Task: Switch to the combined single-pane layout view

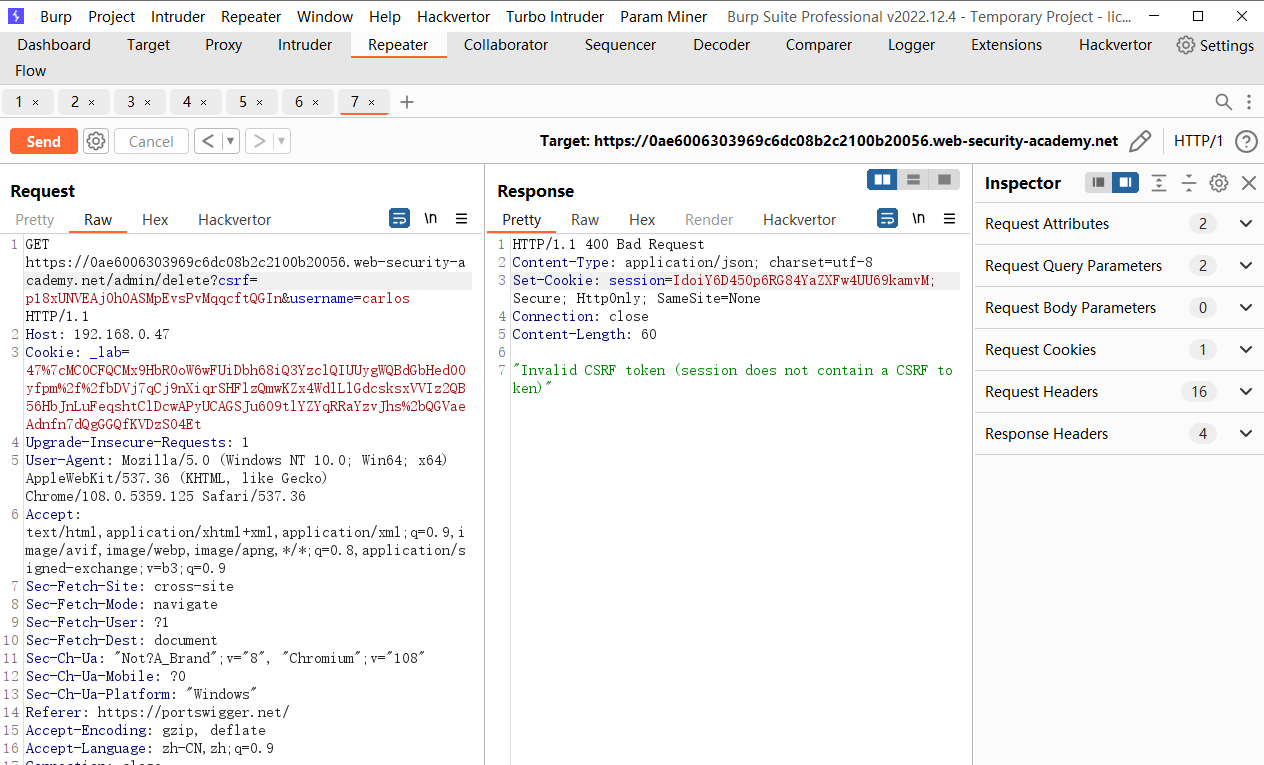Action: 944,178
